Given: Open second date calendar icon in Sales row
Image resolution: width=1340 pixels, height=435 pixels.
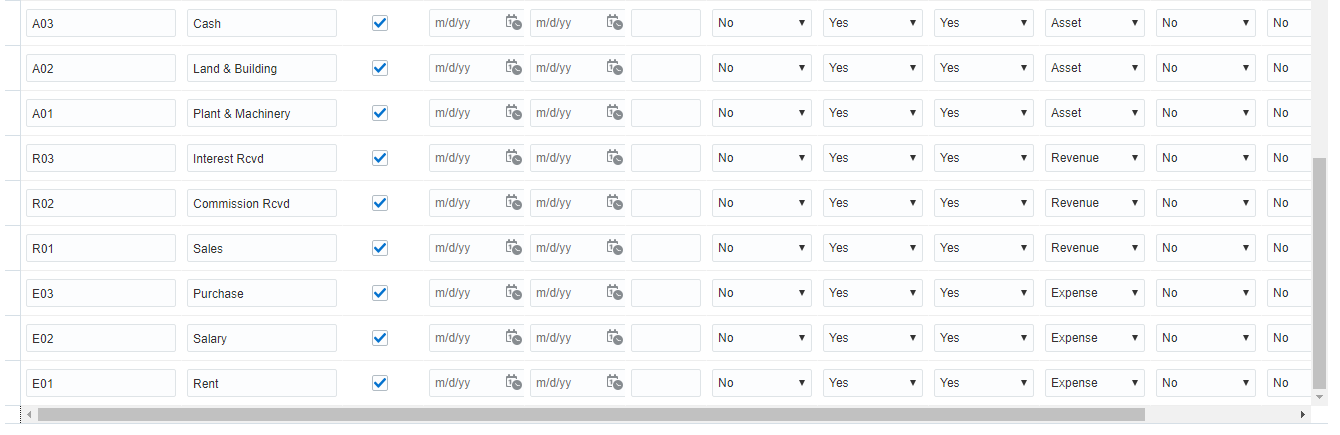Looking at the screenshot, I should [615, 248].
